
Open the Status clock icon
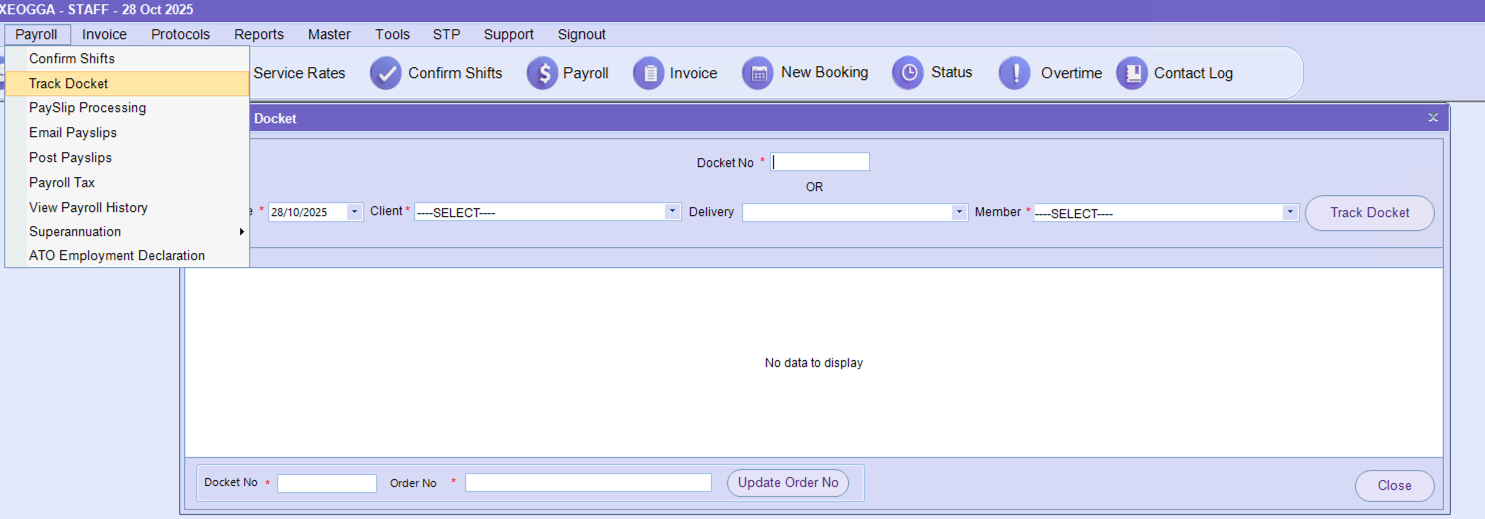coord(908,73)
